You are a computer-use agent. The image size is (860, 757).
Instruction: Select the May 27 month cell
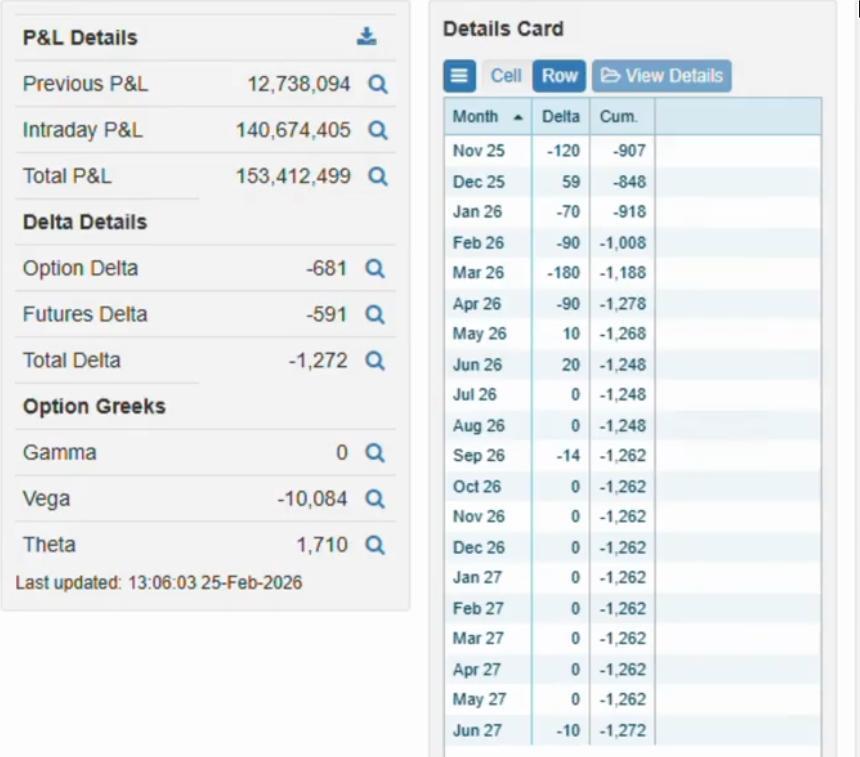488,699
